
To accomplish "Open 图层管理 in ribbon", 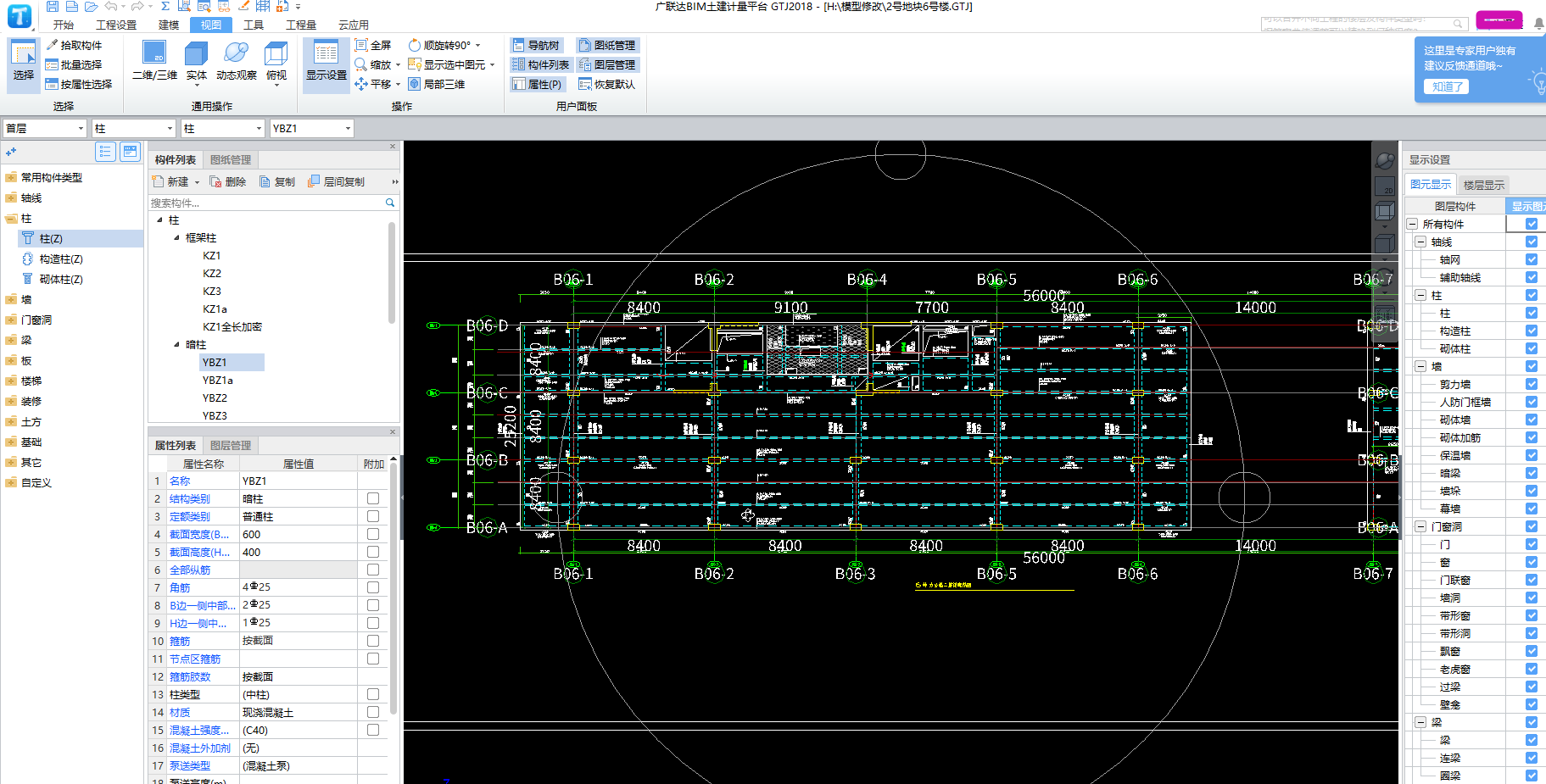I will tap(607, 64).
